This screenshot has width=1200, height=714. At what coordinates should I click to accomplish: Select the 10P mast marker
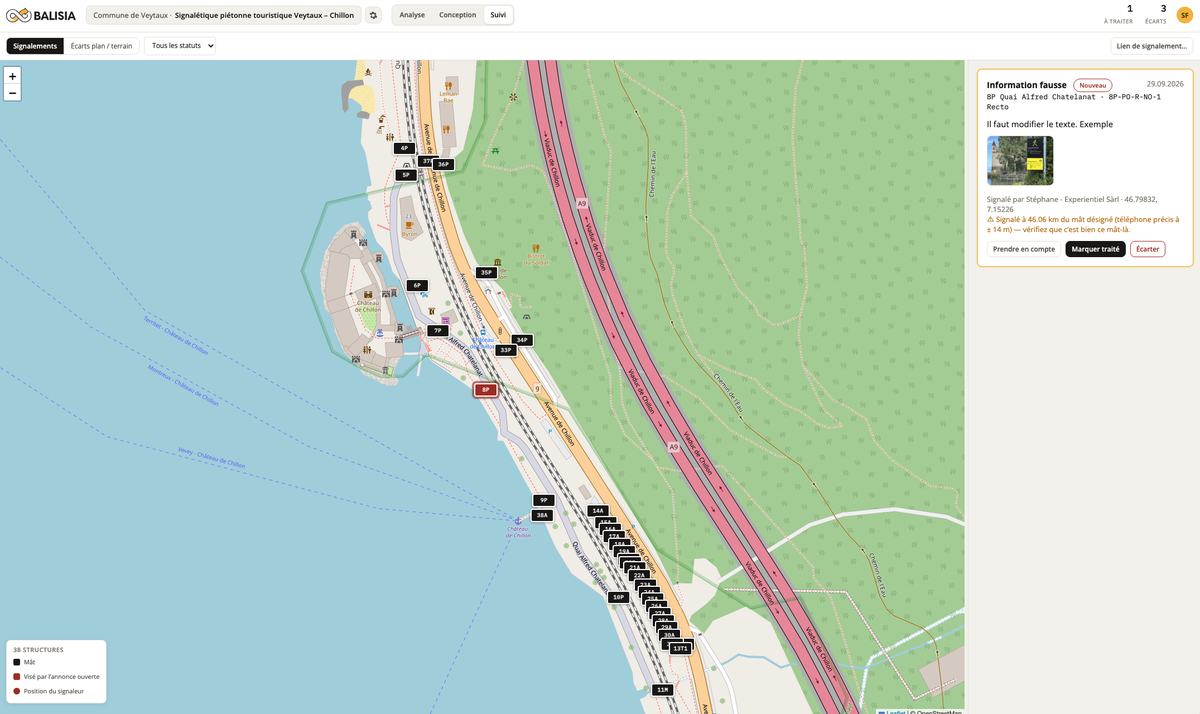click(618, 597)
